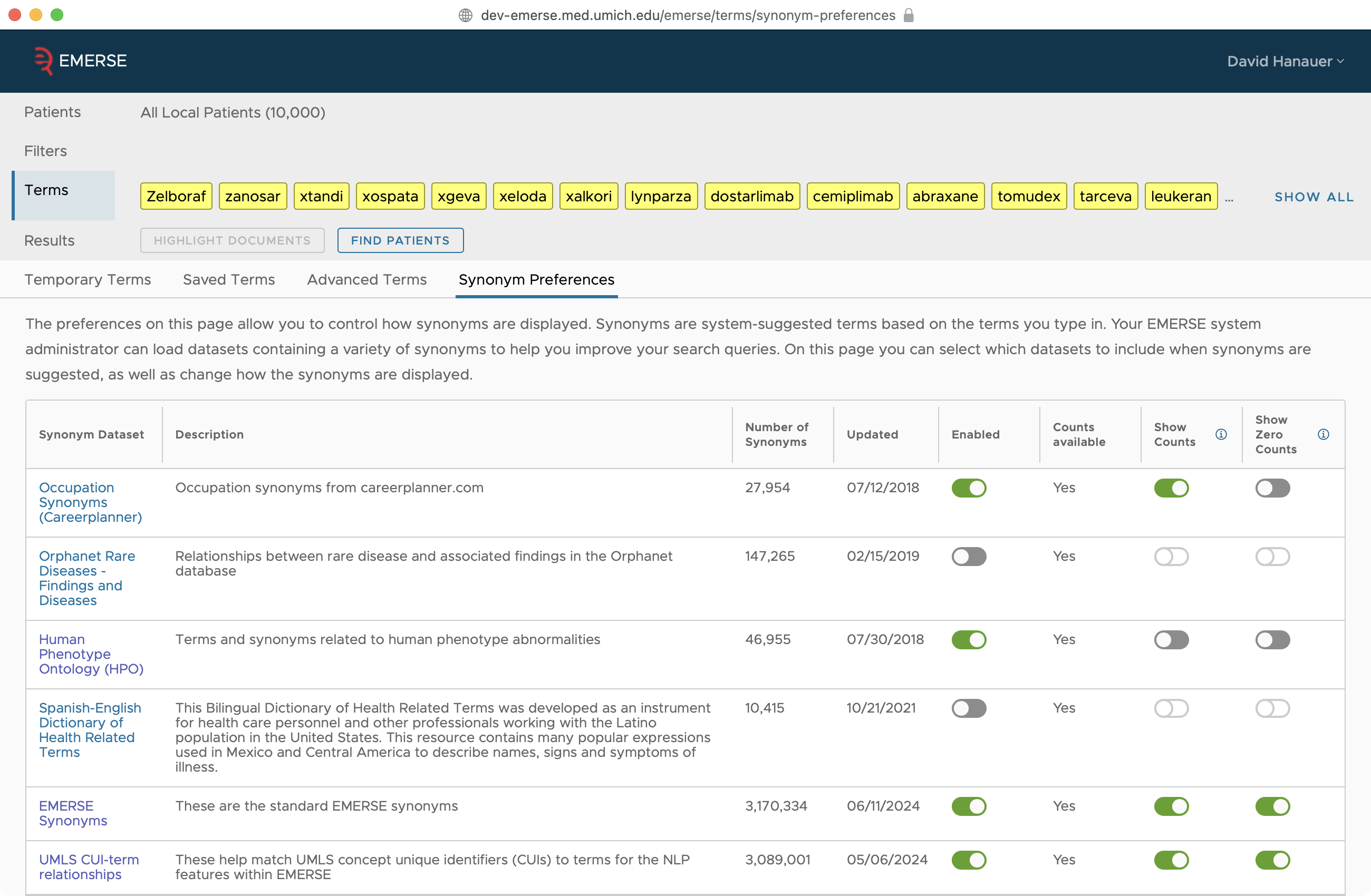Turn off Show Counts for UMLS CUI-term
Screen dimensions: 1371x896
coord(1171,860)
